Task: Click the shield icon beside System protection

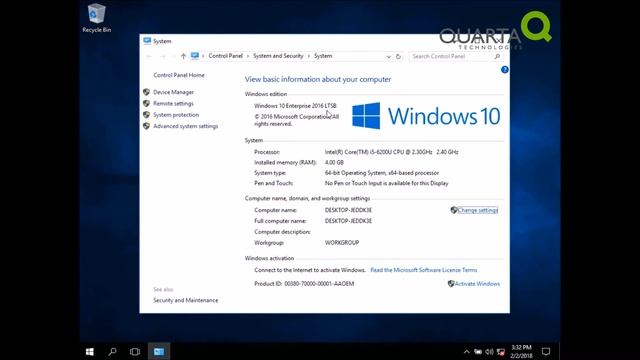Action: [146, 115]
